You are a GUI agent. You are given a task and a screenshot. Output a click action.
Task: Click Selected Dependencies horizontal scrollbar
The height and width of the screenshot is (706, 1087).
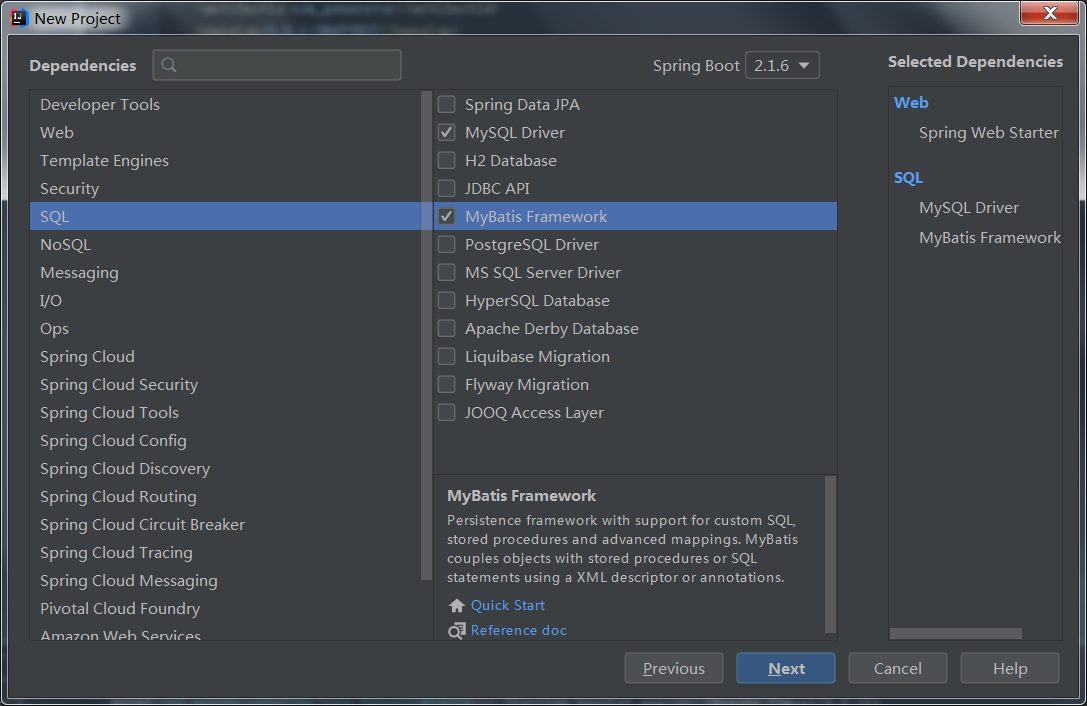coord(955,633)
